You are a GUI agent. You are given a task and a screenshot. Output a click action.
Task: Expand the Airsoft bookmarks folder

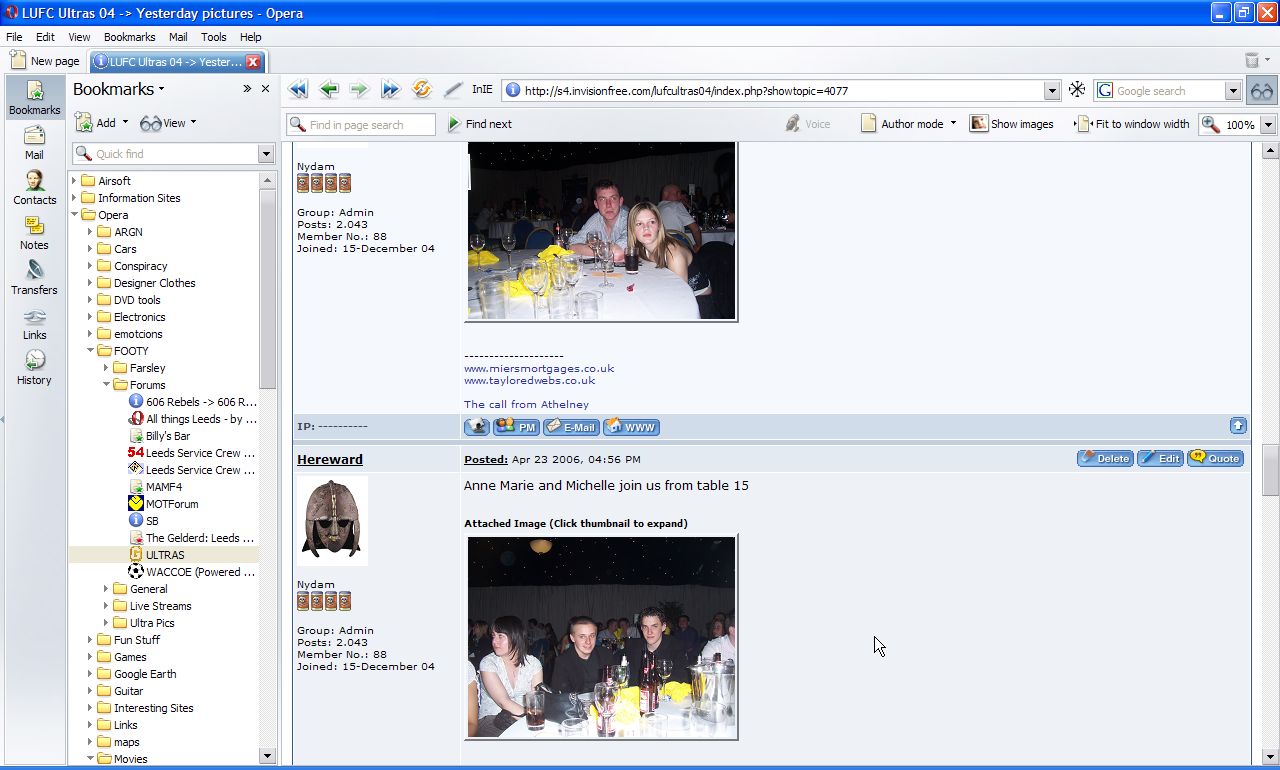[74, 181]
